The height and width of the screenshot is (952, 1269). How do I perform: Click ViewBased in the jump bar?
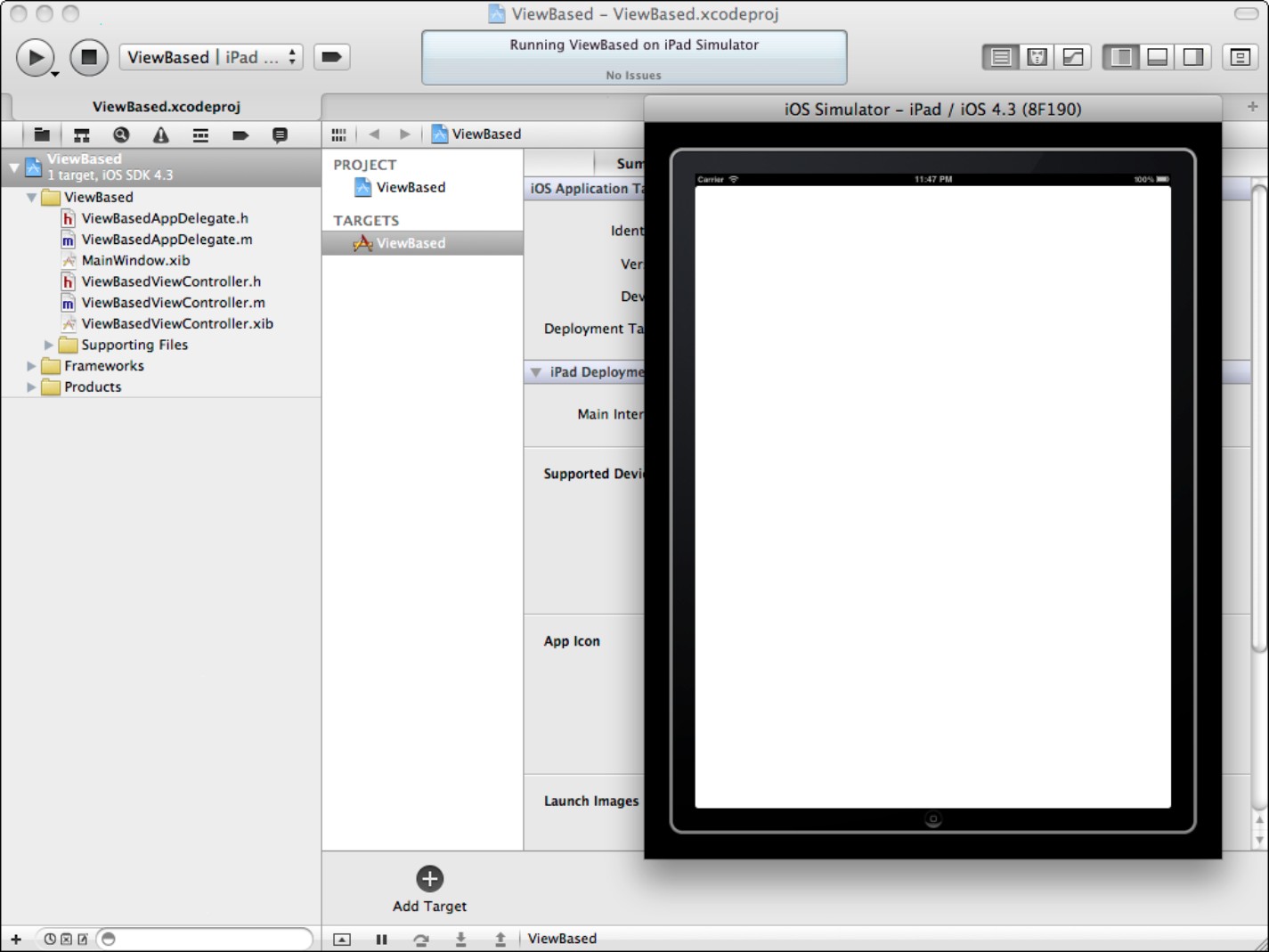pos(476,134)
